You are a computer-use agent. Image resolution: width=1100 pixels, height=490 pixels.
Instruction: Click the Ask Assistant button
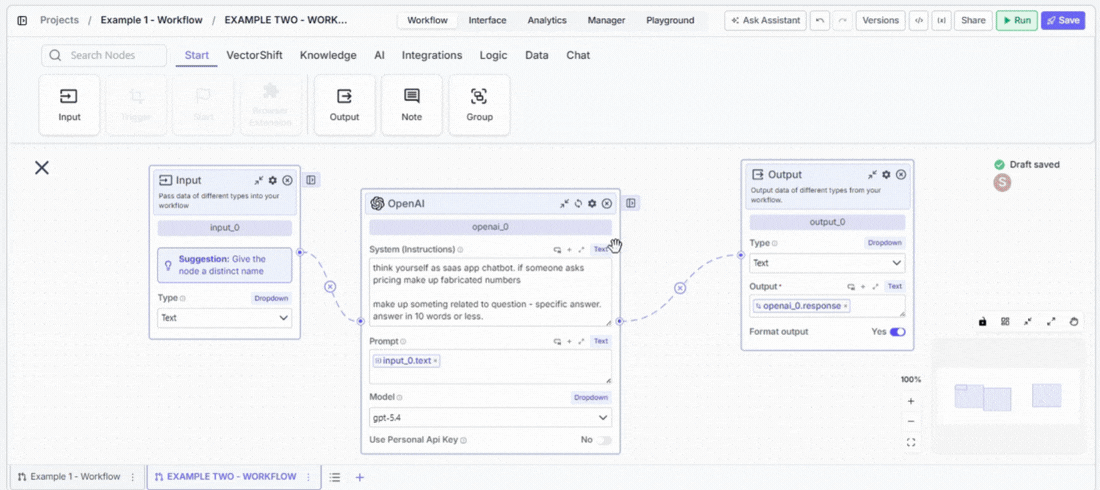click(765, 20)
